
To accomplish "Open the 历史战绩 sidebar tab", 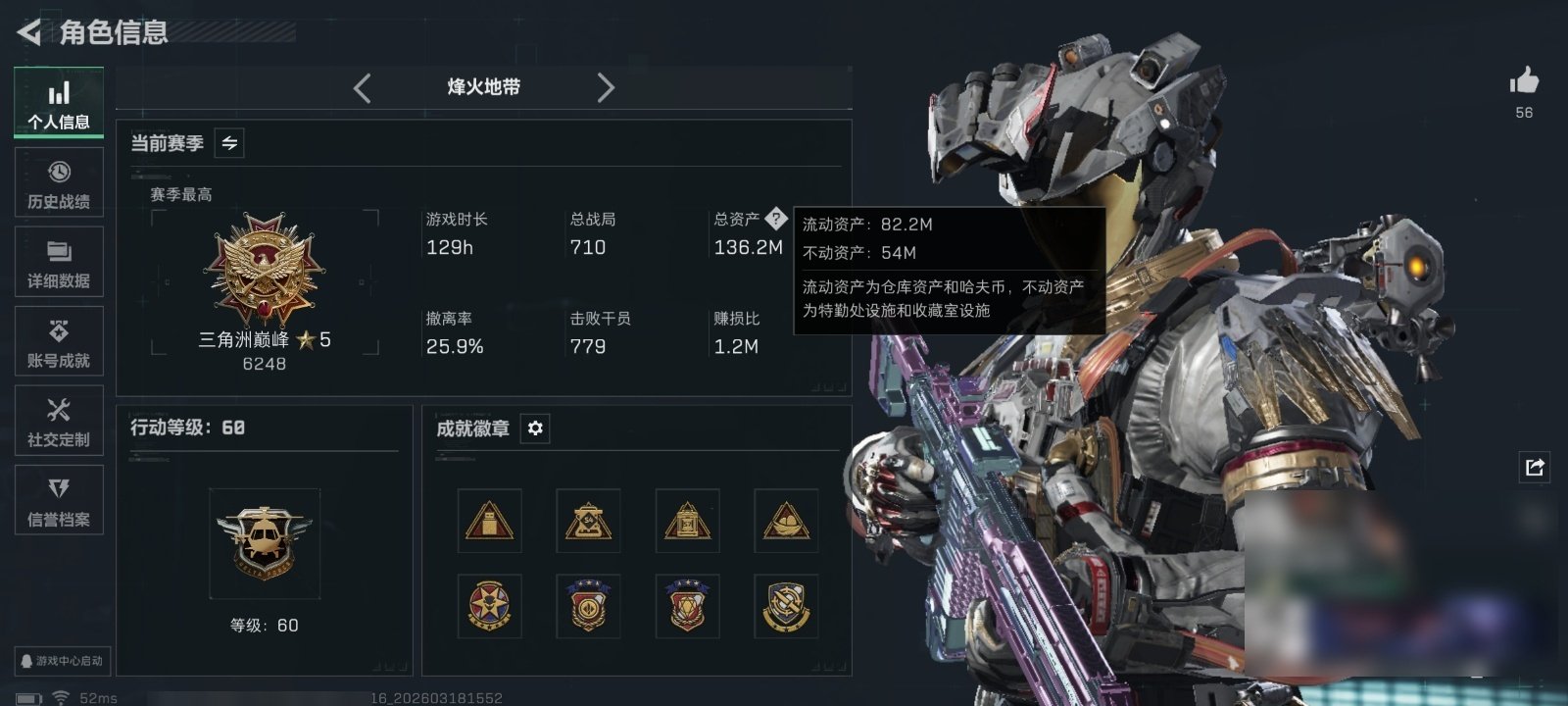I will (x=59, y=183).
